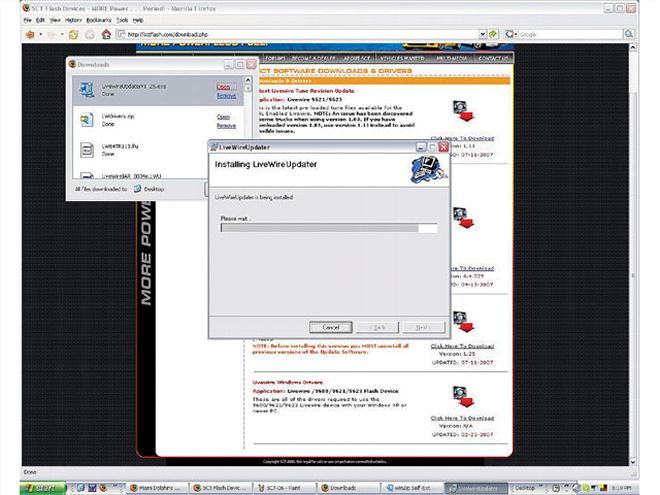Select the third downloaded file icon (.lfu)

[x=87, y=150]
